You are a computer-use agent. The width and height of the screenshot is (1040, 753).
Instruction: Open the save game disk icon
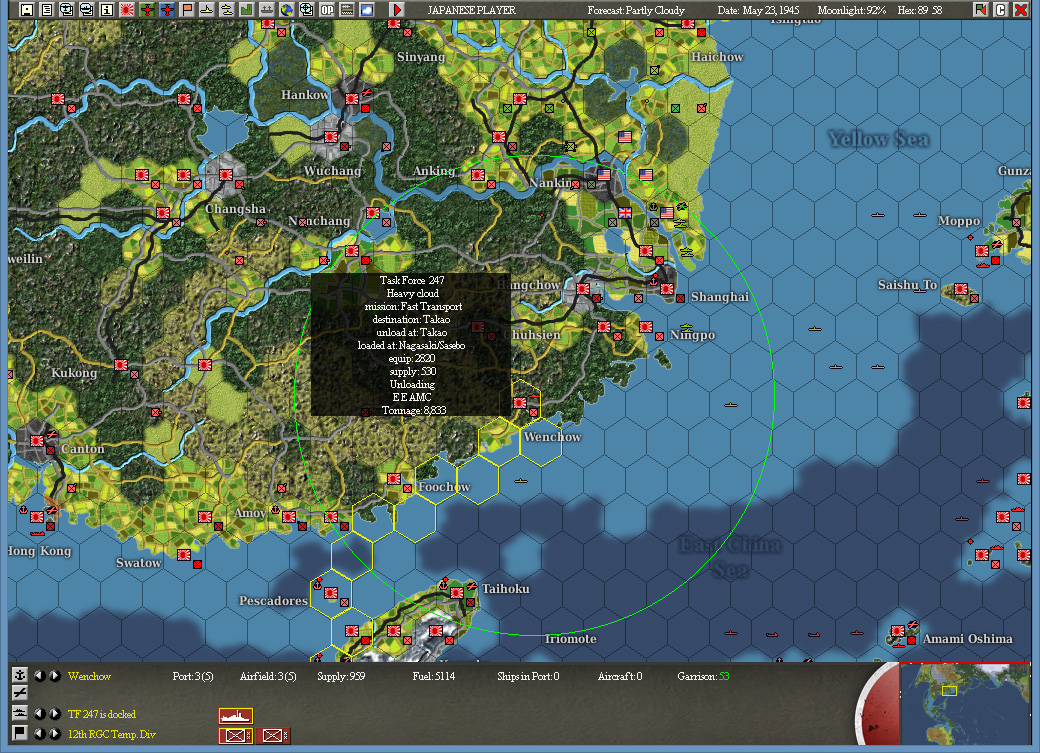(26, 9)
